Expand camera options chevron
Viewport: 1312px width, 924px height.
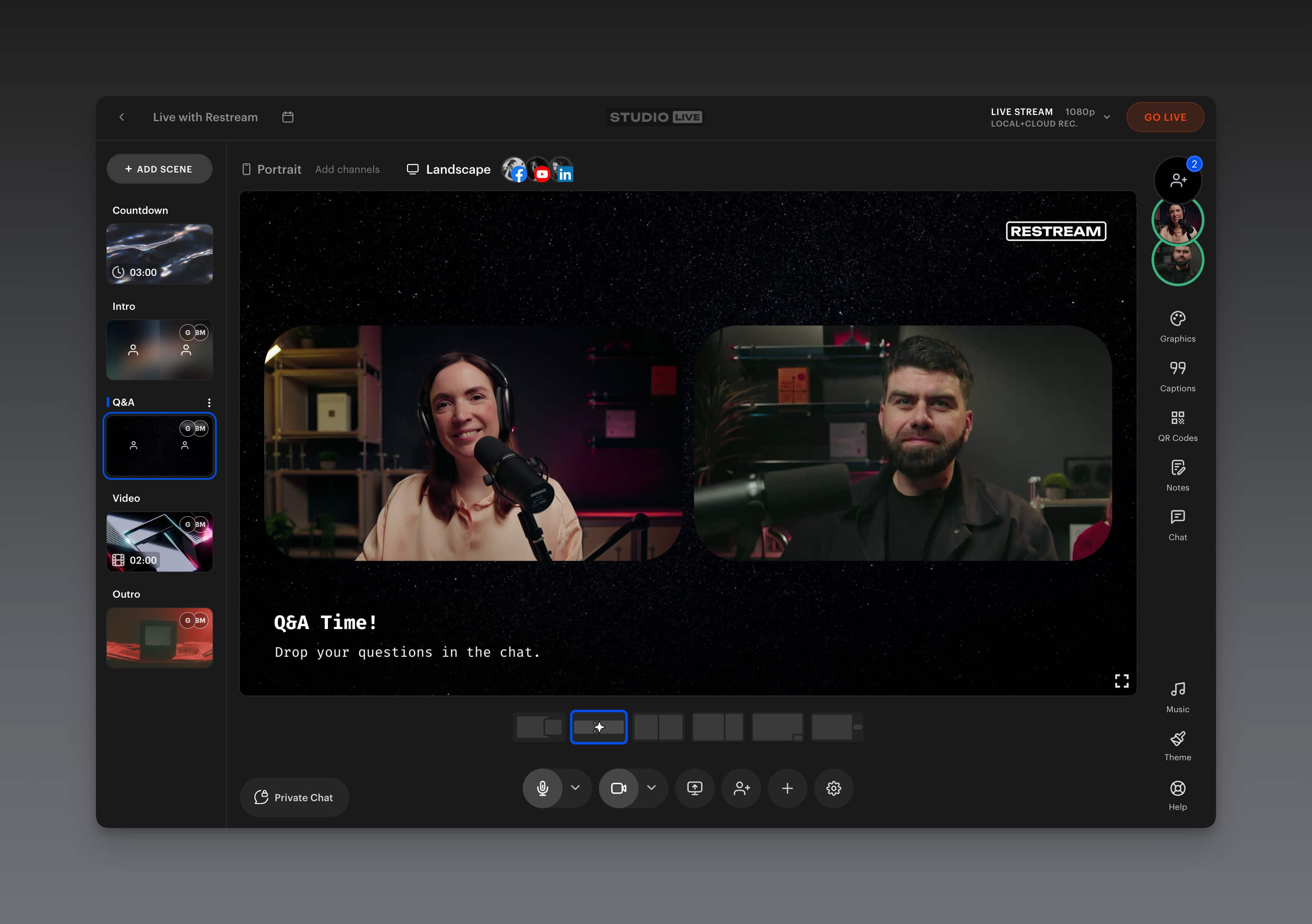651,788
